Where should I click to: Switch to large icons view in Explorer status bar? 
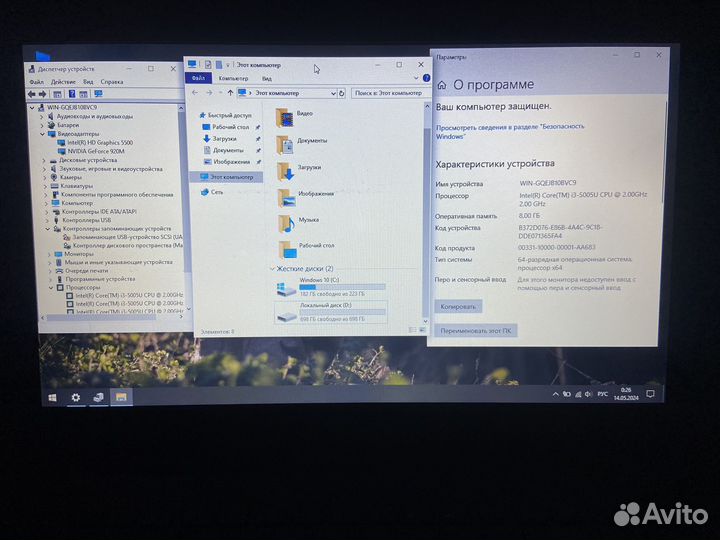[x=422, y=330]
